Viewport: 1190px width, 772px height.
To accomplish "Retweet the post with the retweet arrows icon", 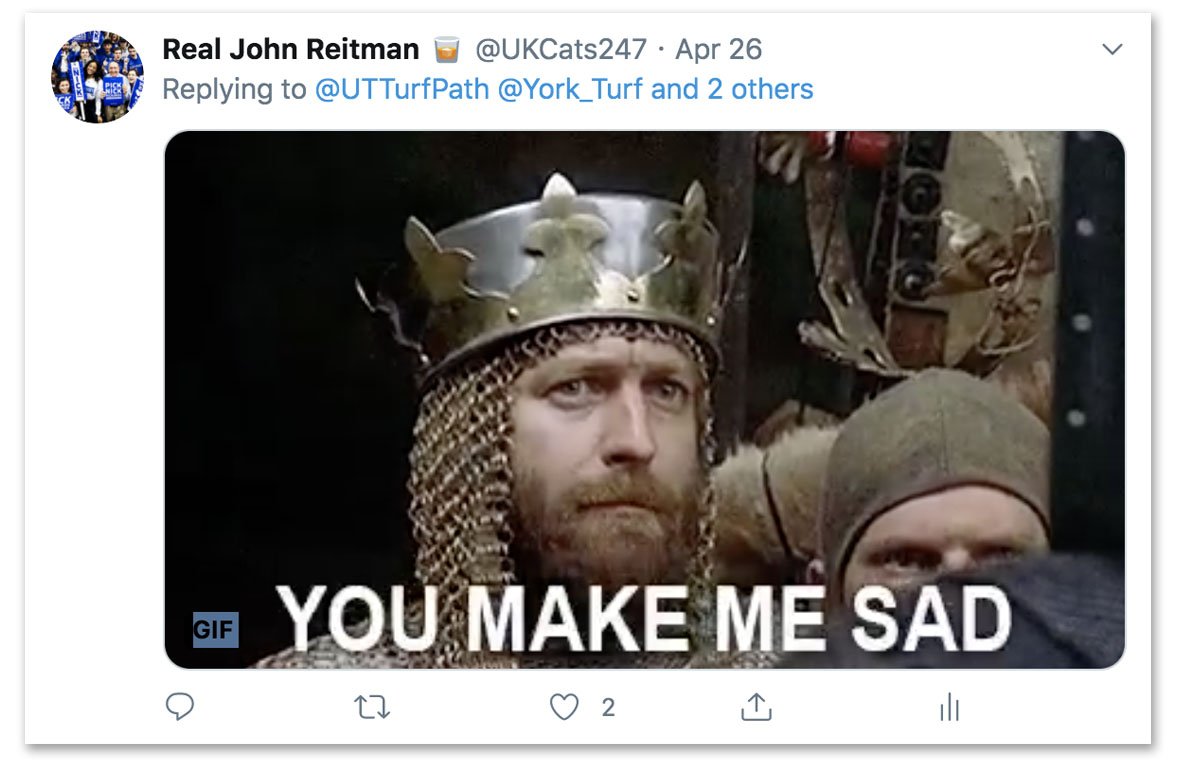I will click(372, 708).
